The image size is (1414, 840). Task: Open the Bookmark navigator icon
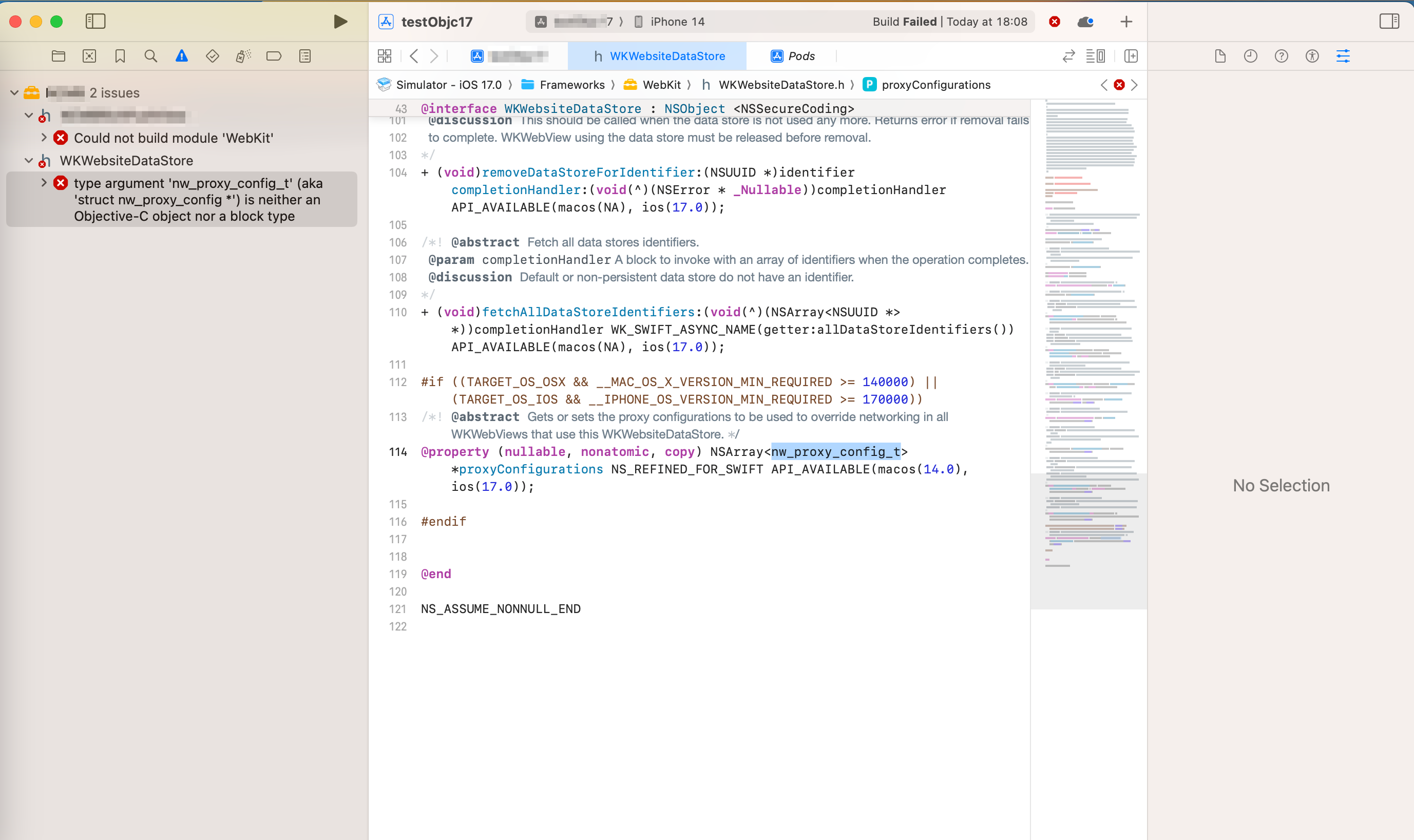pos(120,56)
